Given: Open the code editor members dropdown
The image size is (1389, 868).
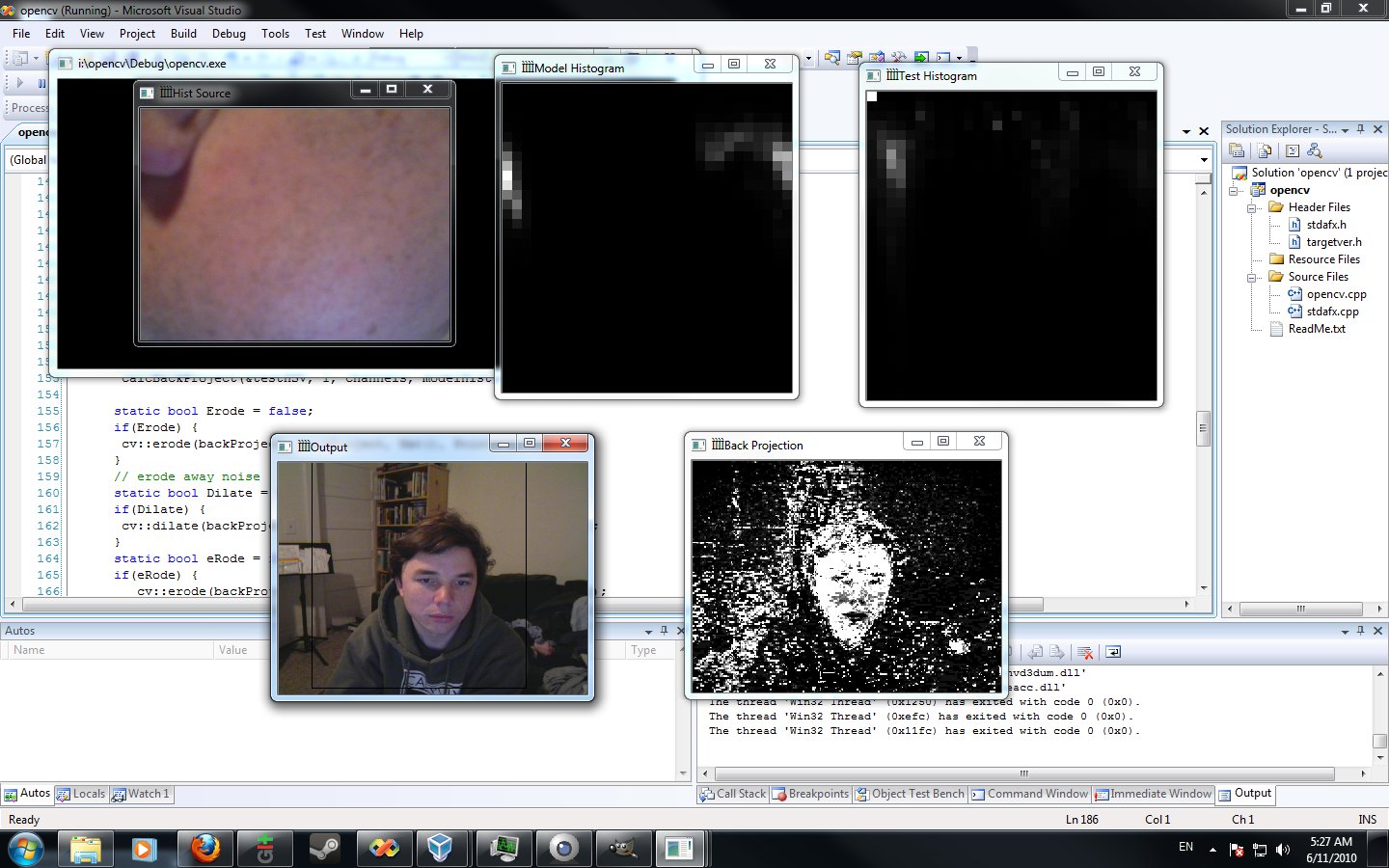Looking at the screenshot, I should (1204, 160).
